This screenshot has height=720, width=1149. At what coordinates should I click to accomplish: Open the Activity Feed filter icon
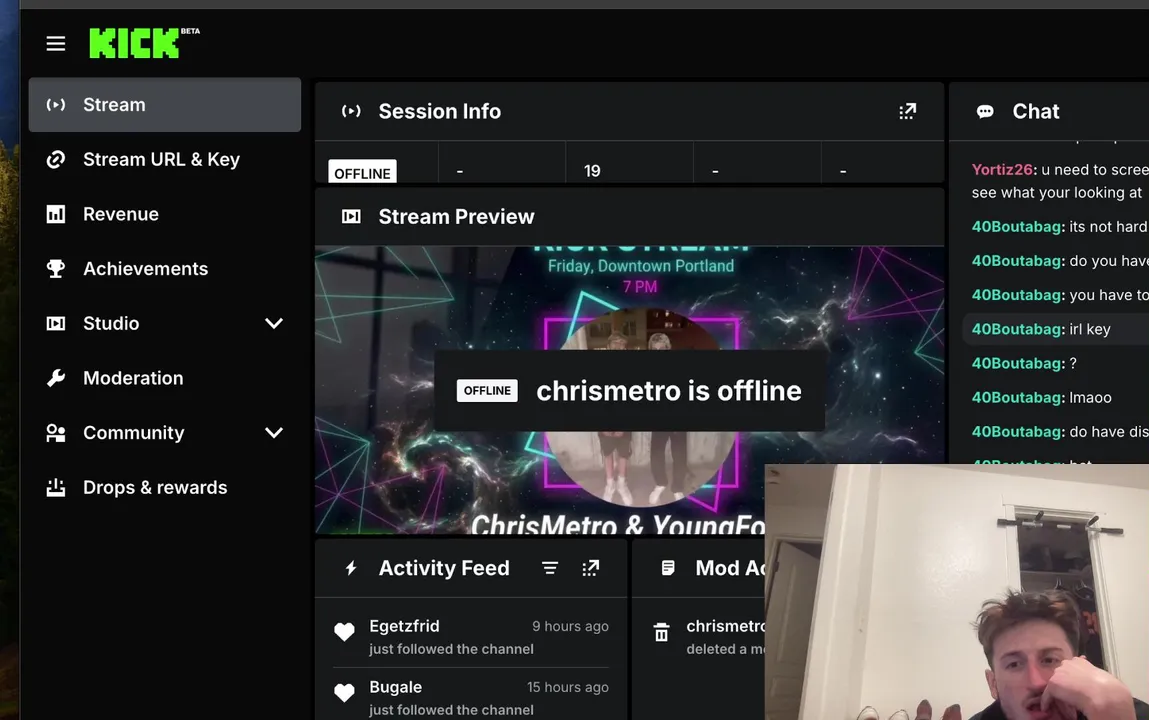pyautogui.click(x=550, y=568)
